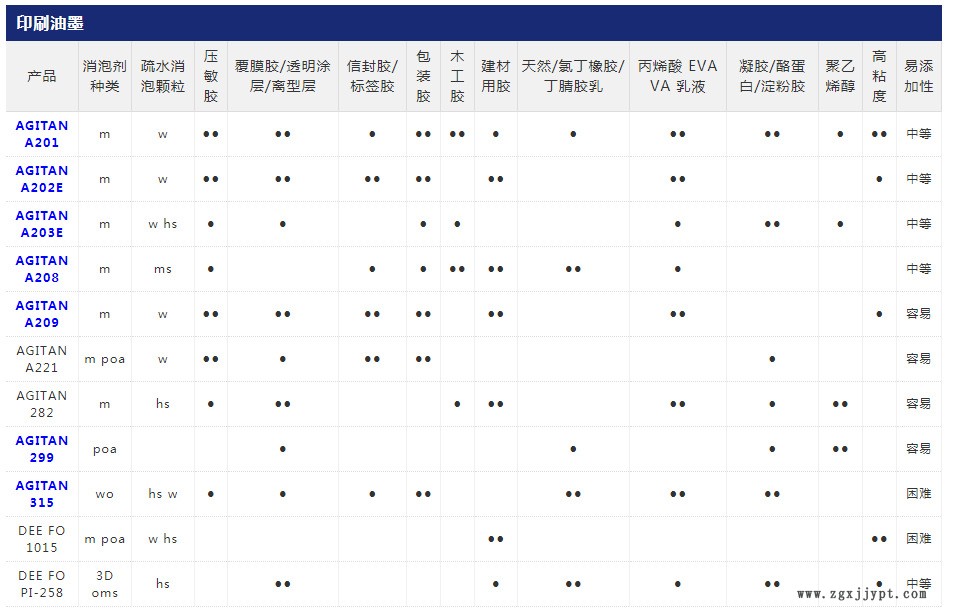Viewport: 954px width, 616px height.
Task: Click the 覆膜胶/透明涂层/离型层 column header
Action: (x=282, y=76)
